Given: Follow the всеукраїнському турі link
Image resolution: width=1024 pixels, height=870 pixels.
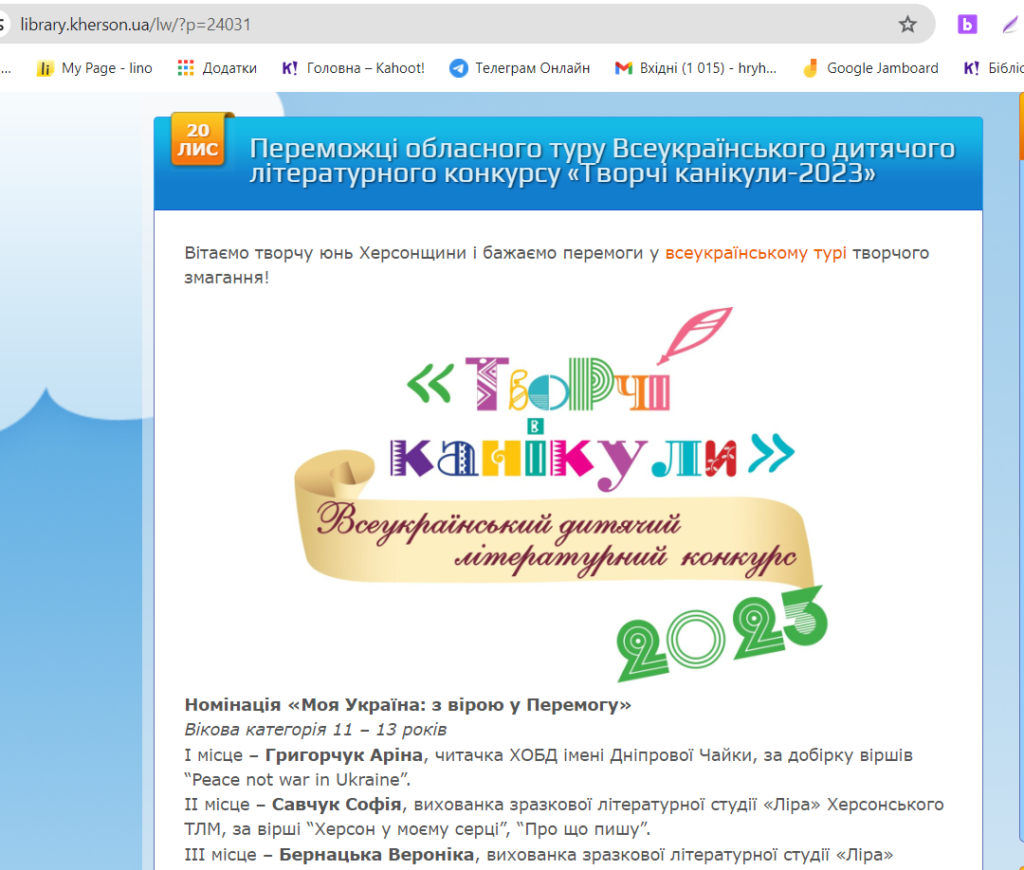Looking at the screenshot, I should pos(756,253).
